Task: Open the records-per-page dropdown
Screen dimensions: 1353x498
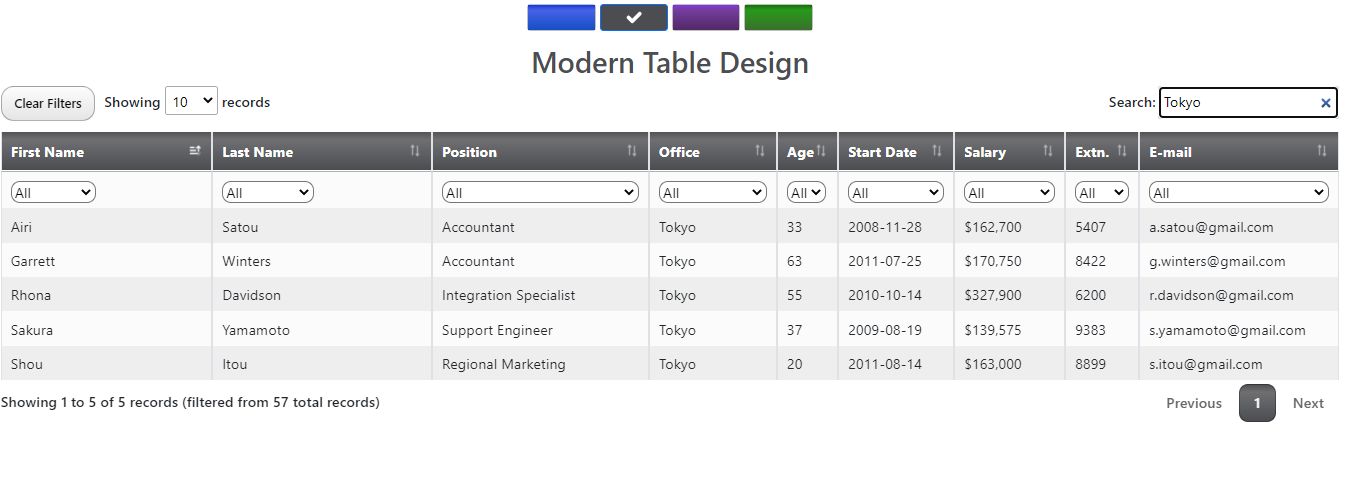Action: [191, 101]
